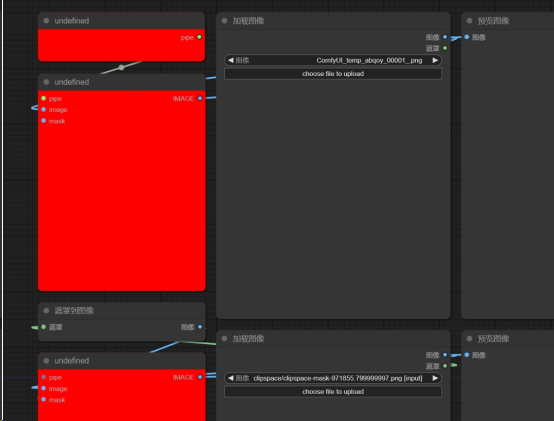Click the 遮罩 input port on 遮罩到图像 node
Screen dimensions: 554x421
click(x=43, y=327)
